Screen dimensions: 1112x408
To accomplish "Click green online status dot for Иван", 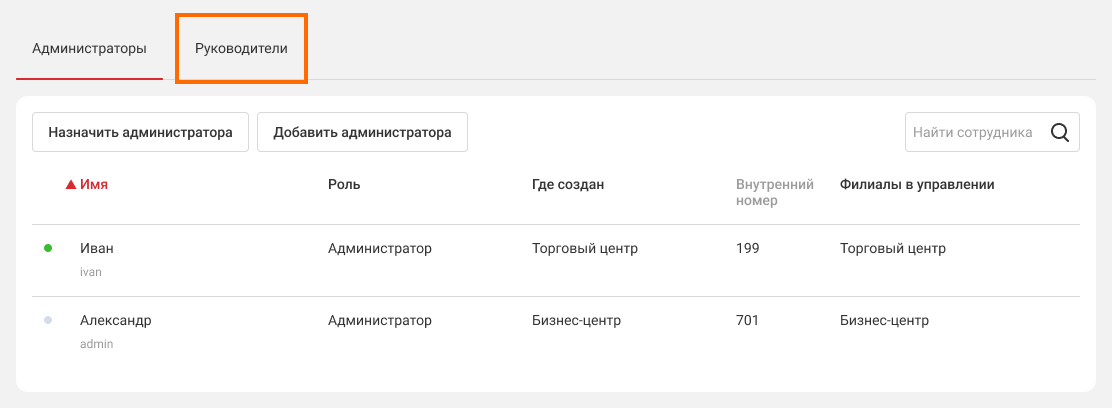I will coord(48,248).
